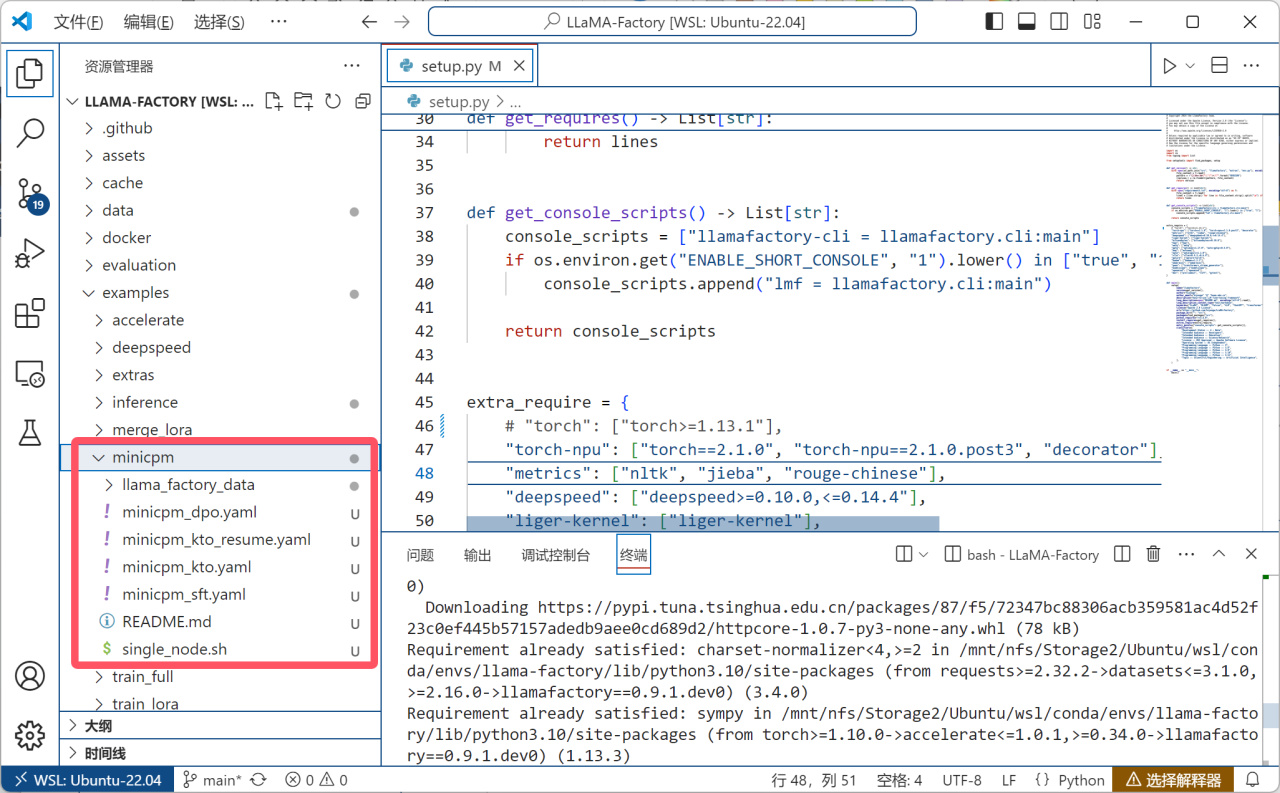Toggle primary sidebar layout button
The width and height of the screenshot is (1280, 793).
pyautogui.click(x=994, y=22)
